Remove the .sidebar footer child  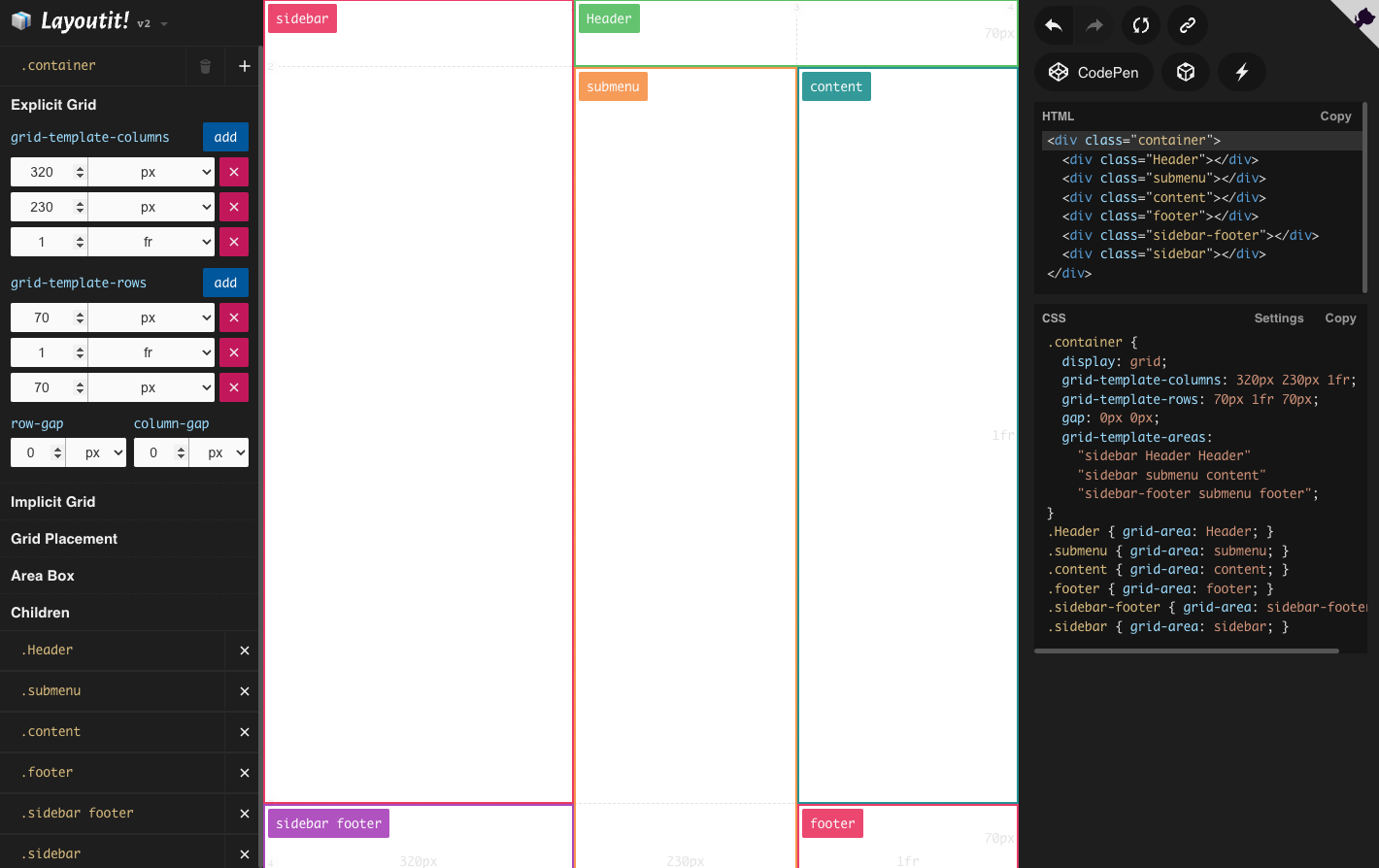click(x=244, y=813)
